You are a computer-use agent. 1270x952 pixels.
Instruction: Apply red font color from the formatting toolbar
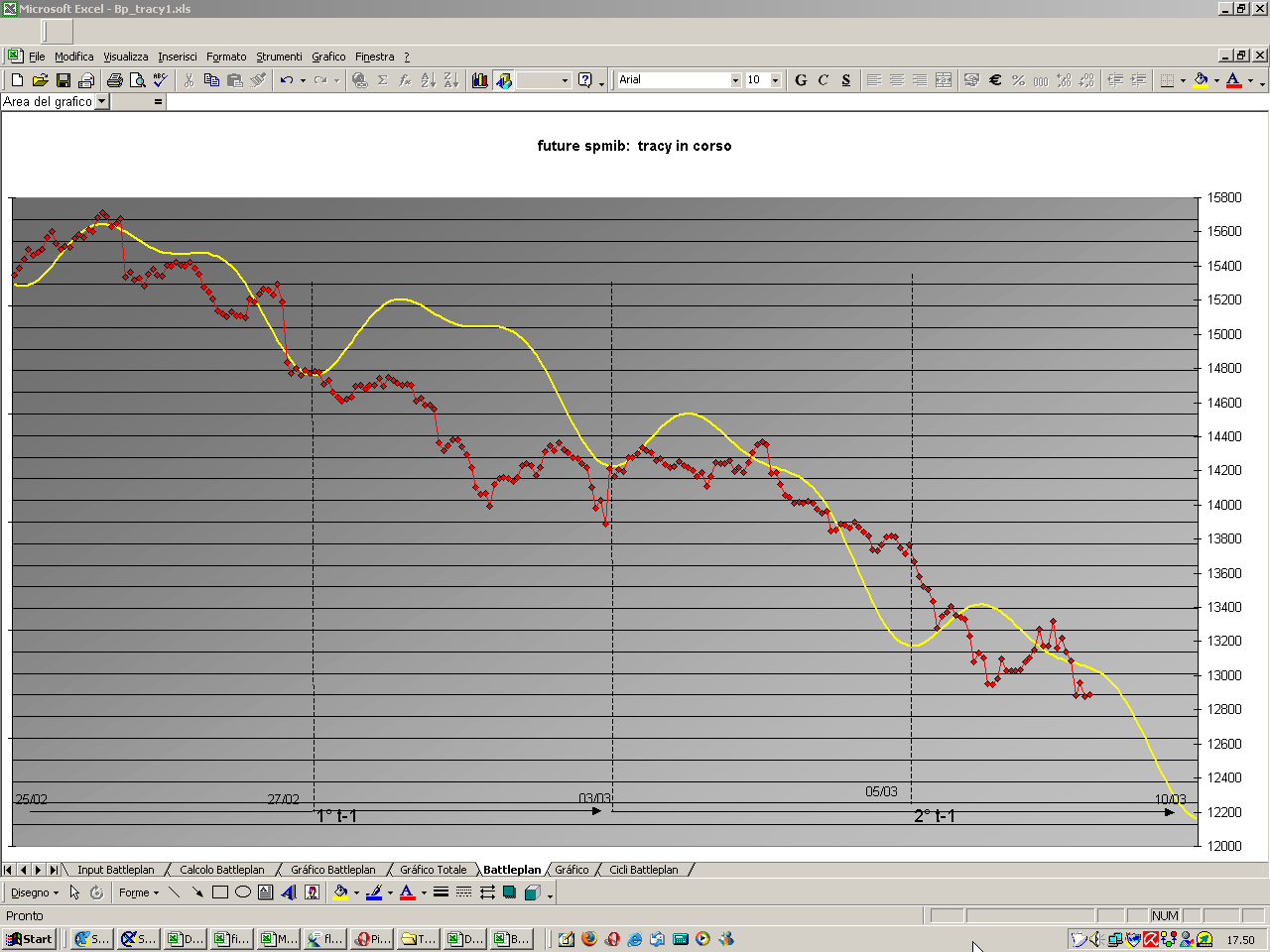click(1233, 80)
